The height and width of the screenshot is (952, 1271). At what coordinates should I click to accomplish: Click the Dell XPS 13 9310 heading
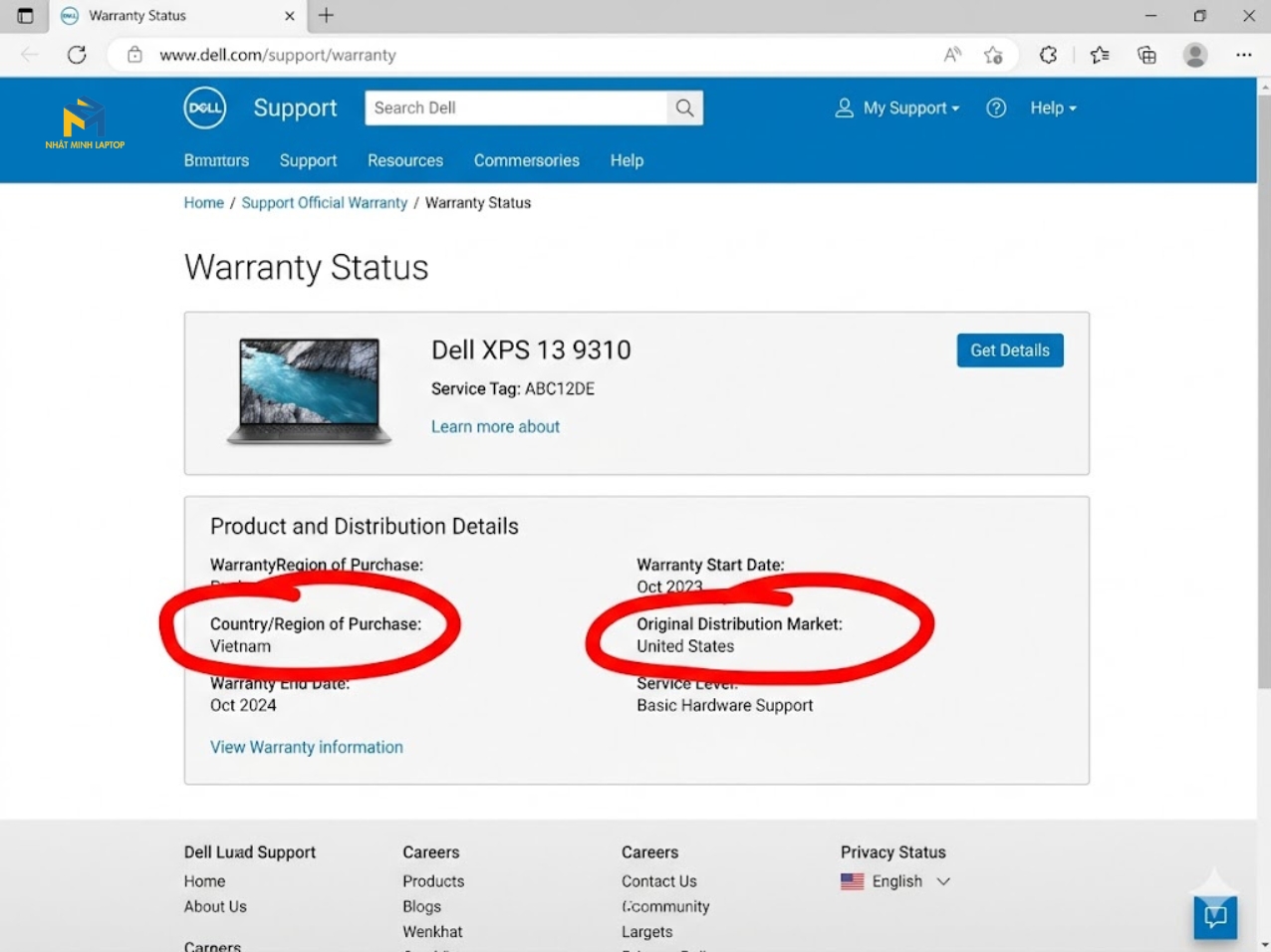(531, 350)
